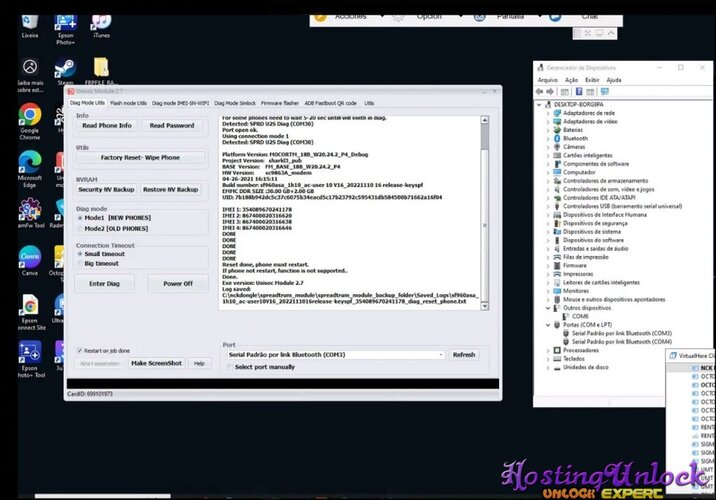Select the Baterias device category
The width and height of the screenshot is (716, 500).
573,130
